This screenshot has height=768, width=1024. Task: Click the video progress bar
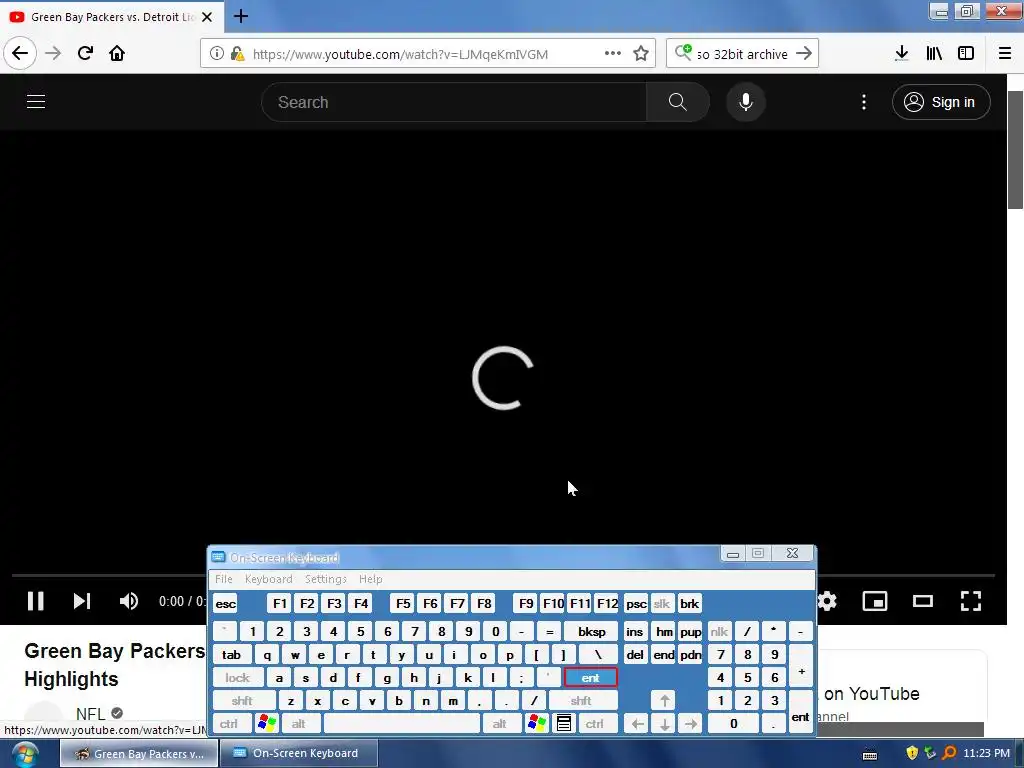(x=503, y=575)
